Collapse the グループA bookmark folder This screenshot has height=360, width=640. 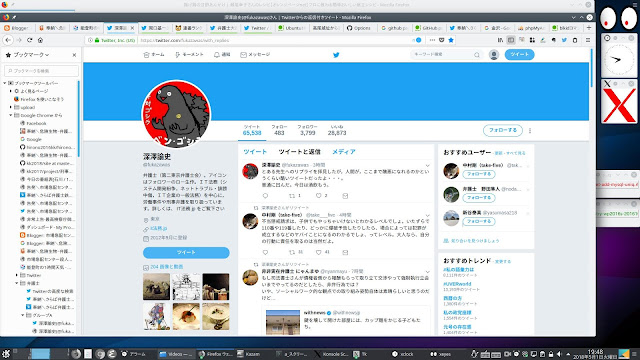tap(23, 315)
